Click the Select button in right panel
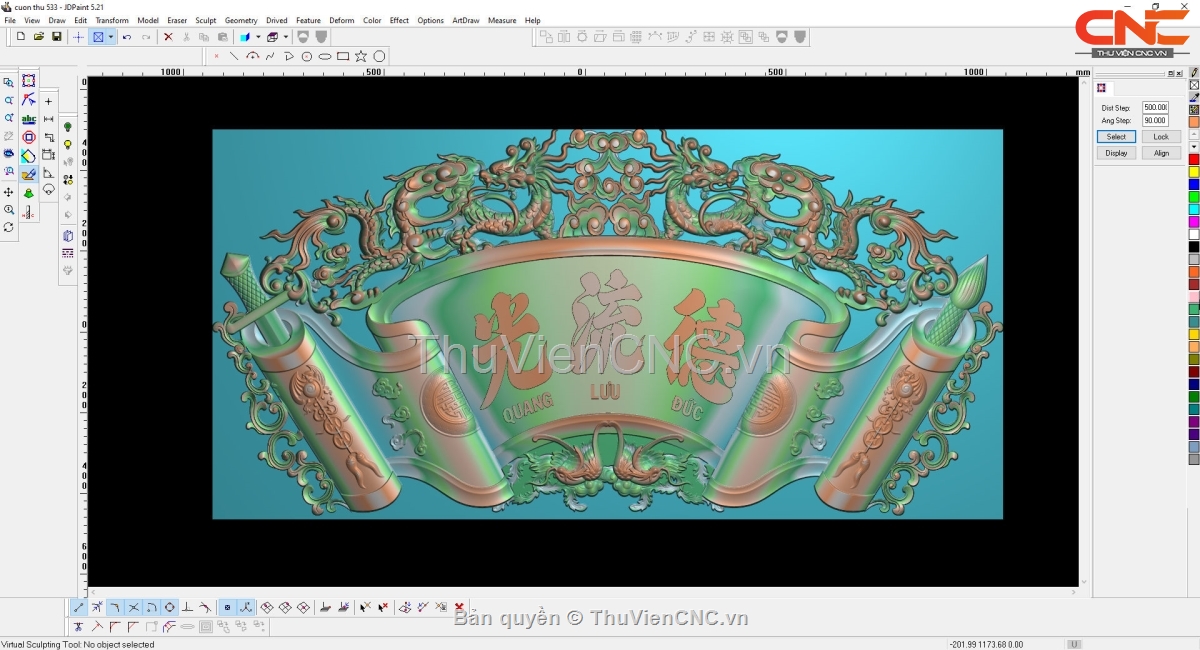This screenshot has width=1200, height=650. click(x=1116, y=137)
